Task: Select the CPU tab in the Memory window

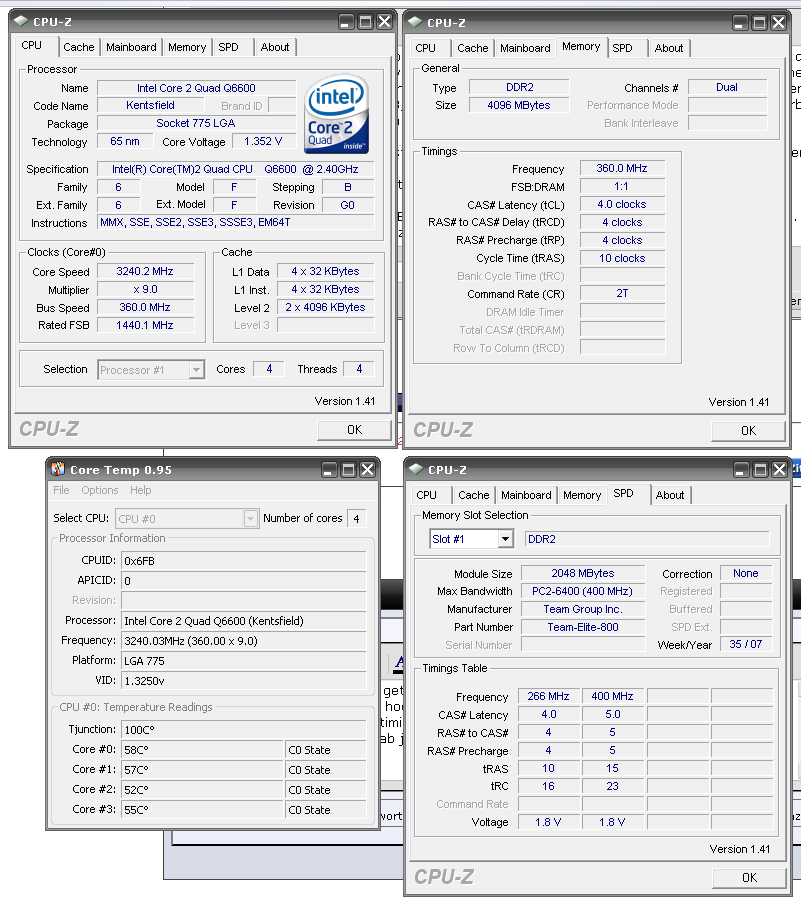Action: (425, 48)
